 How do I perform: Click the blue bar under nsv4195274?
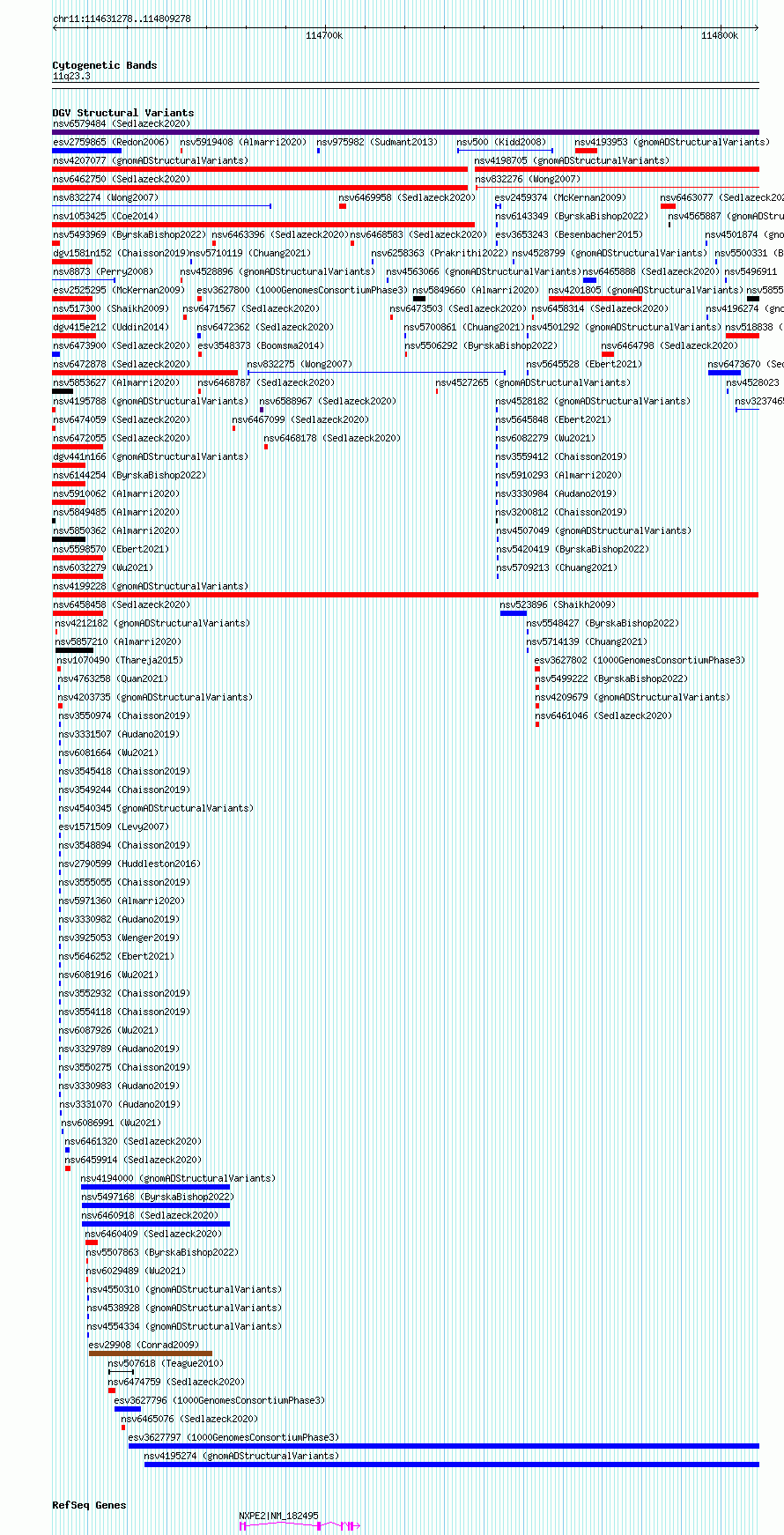452,1464
